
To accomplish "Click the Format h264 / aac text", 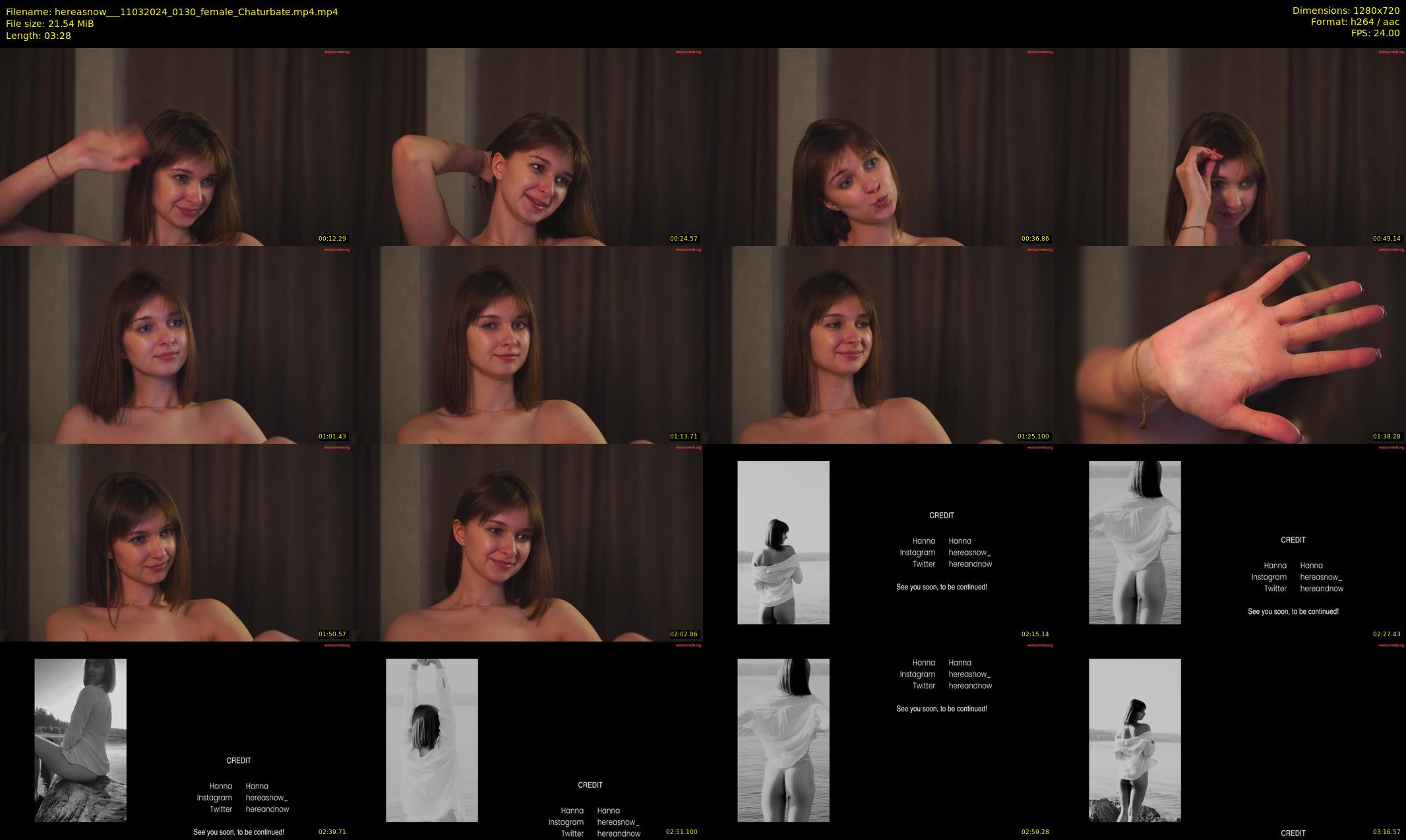I will click(x=1355, y=22).
